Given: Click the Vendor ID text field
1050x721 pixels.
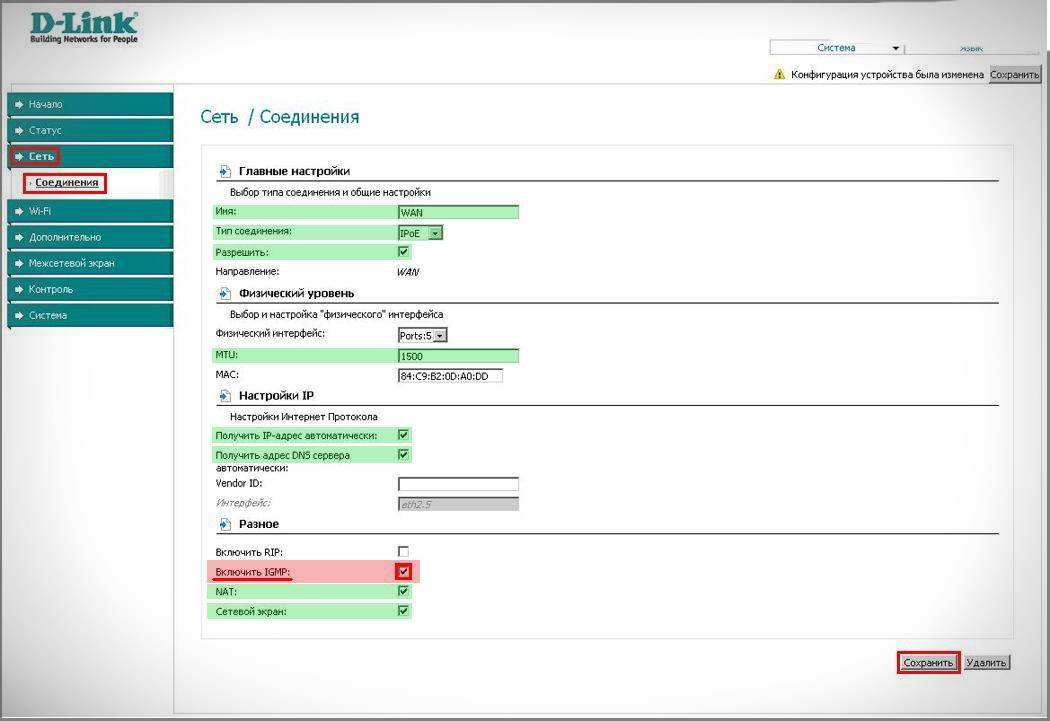Looking at the screenshot, I should (458, 484).
